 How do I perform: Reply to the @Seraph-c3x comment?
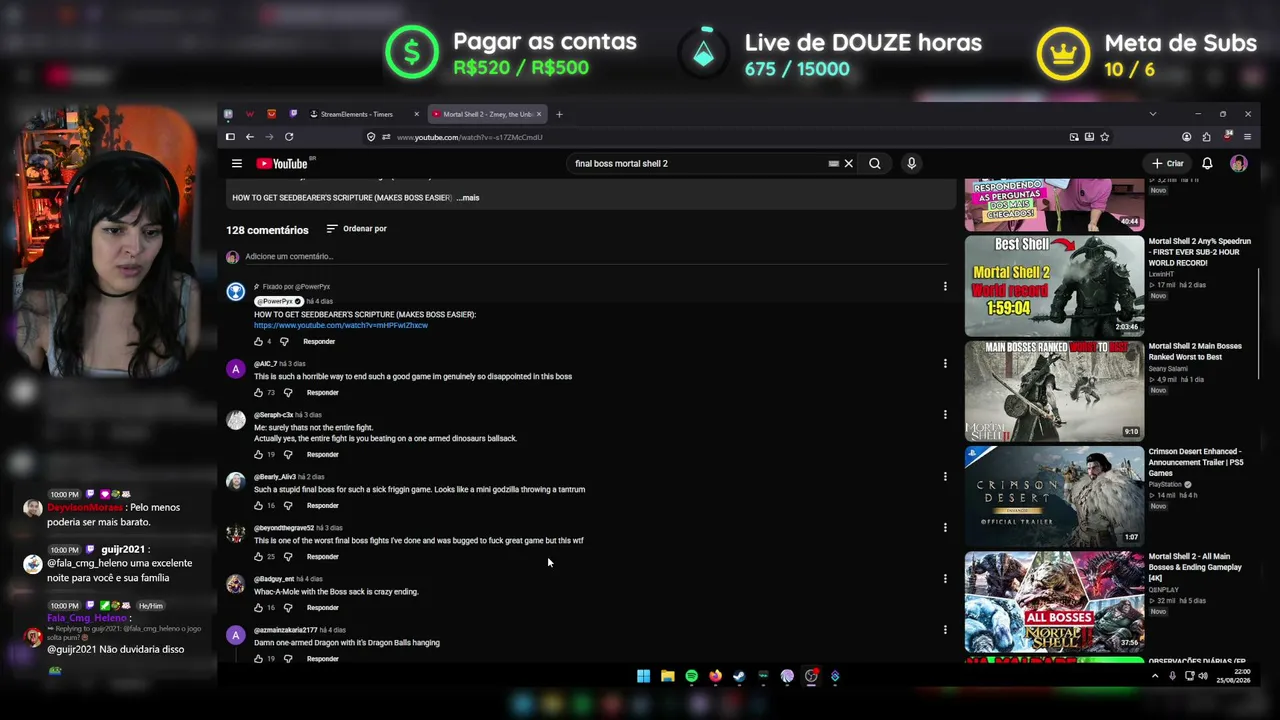(x=322, y=455)
